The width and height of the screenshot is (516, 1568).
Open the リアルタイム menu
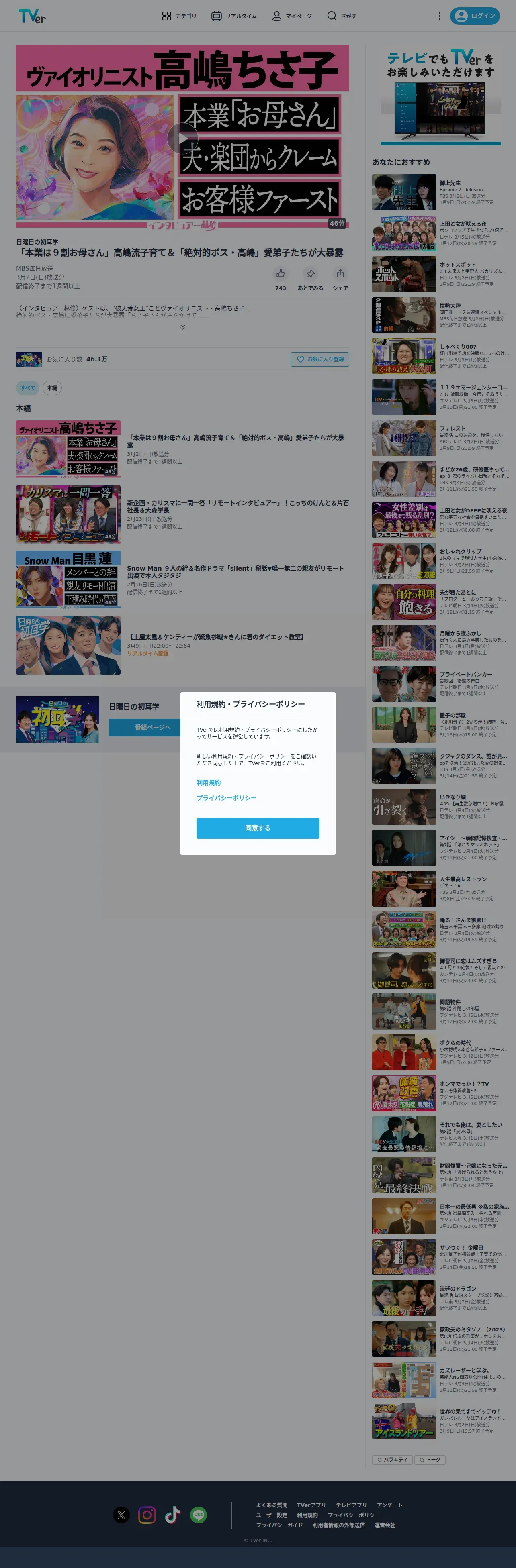(234, 16)
